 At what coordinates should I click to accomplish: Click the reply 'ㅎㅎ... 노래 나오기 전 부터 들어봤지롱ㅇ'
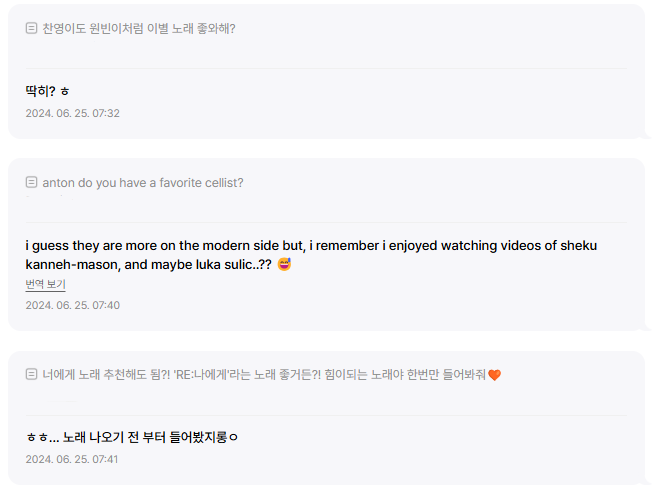(132, 437)
